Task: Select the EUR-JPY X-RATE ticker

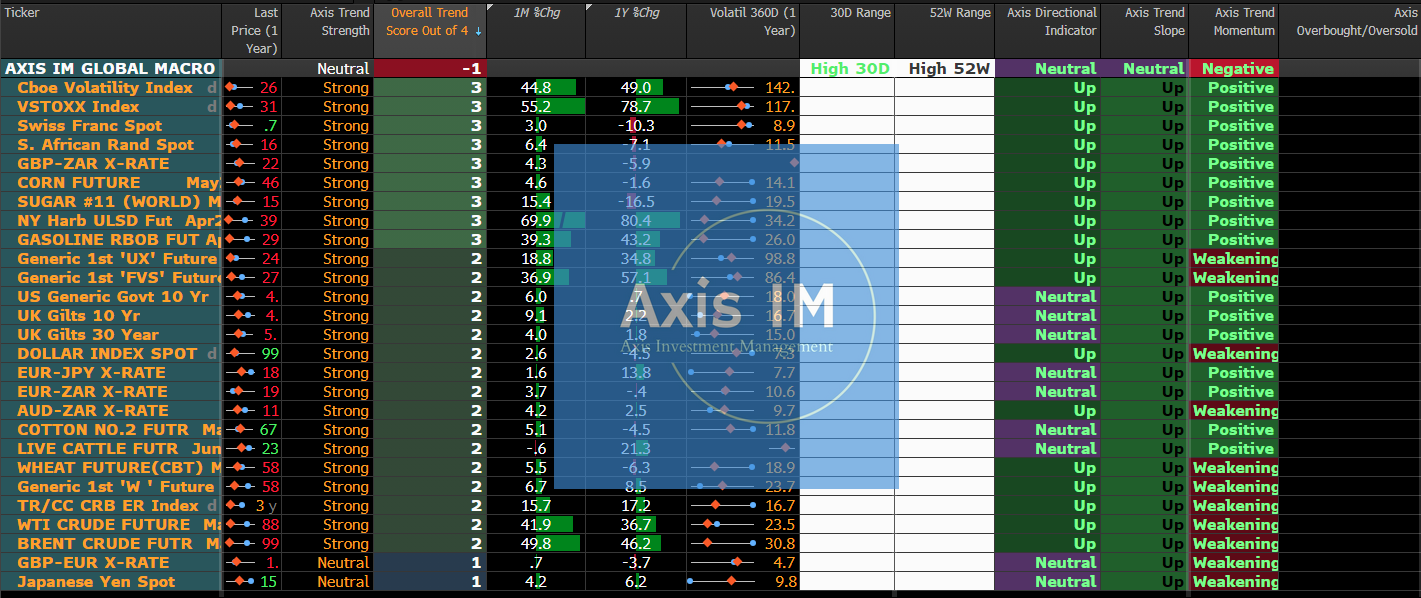Action: 92,373
